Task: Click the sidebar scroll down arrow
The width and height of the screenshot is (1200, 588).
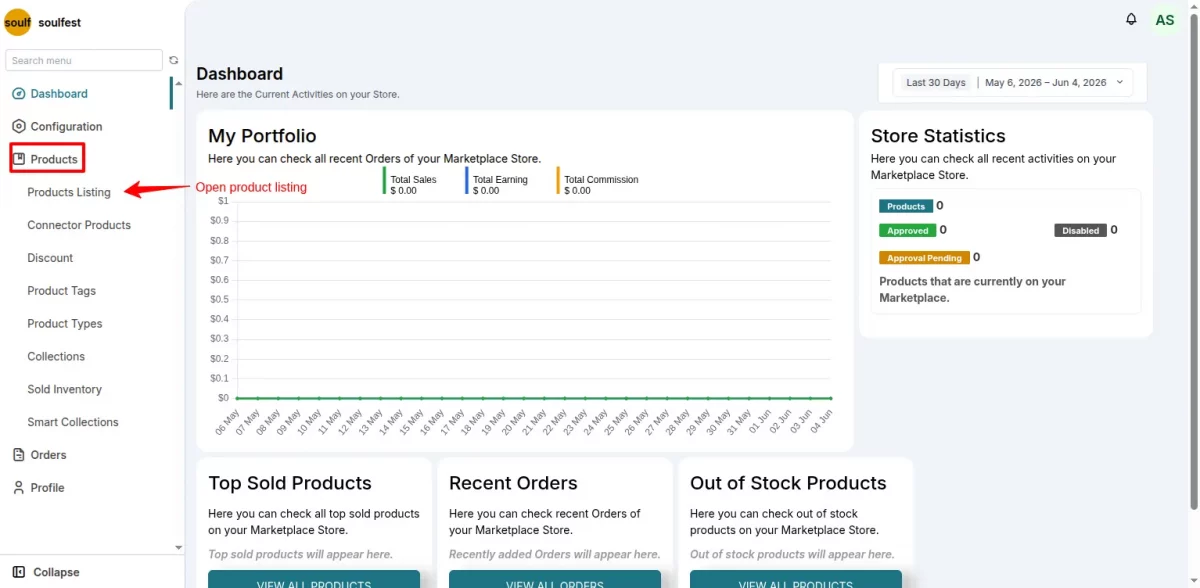Action: coord(179,547)
